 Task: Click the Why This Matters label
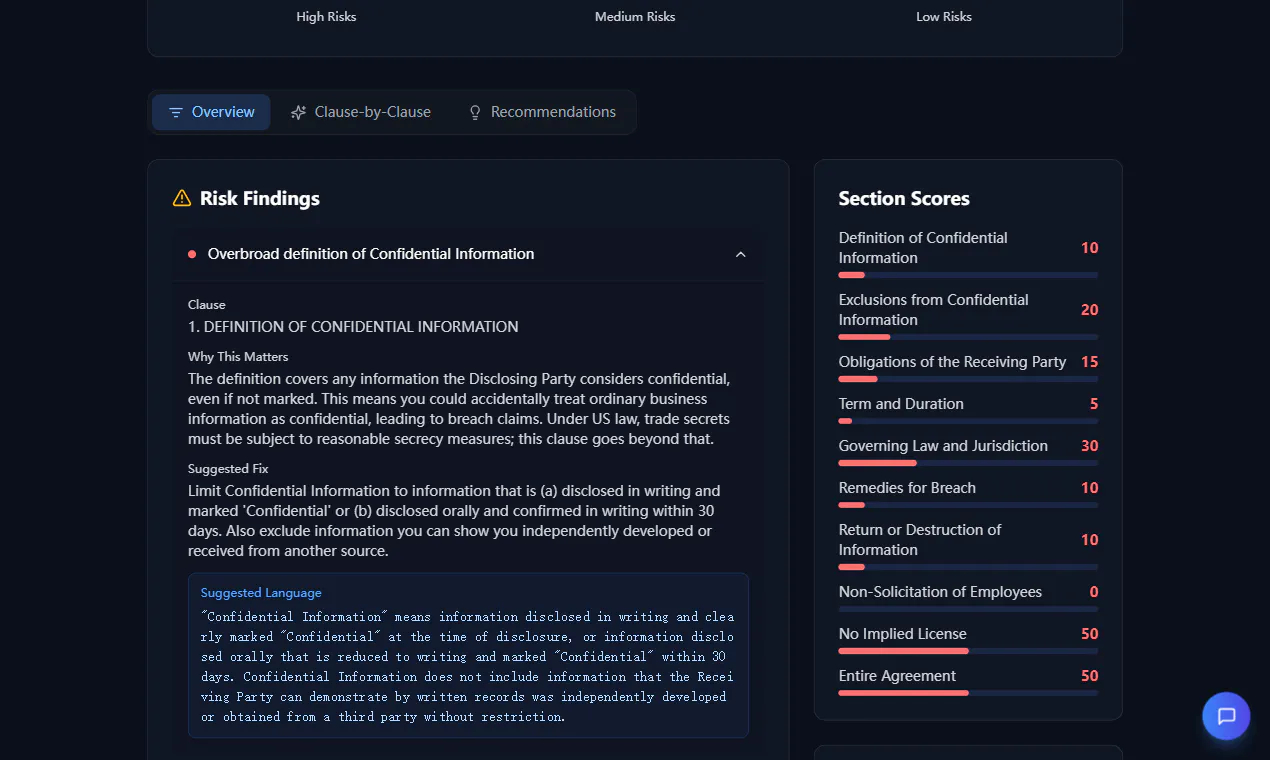[238, 357]
